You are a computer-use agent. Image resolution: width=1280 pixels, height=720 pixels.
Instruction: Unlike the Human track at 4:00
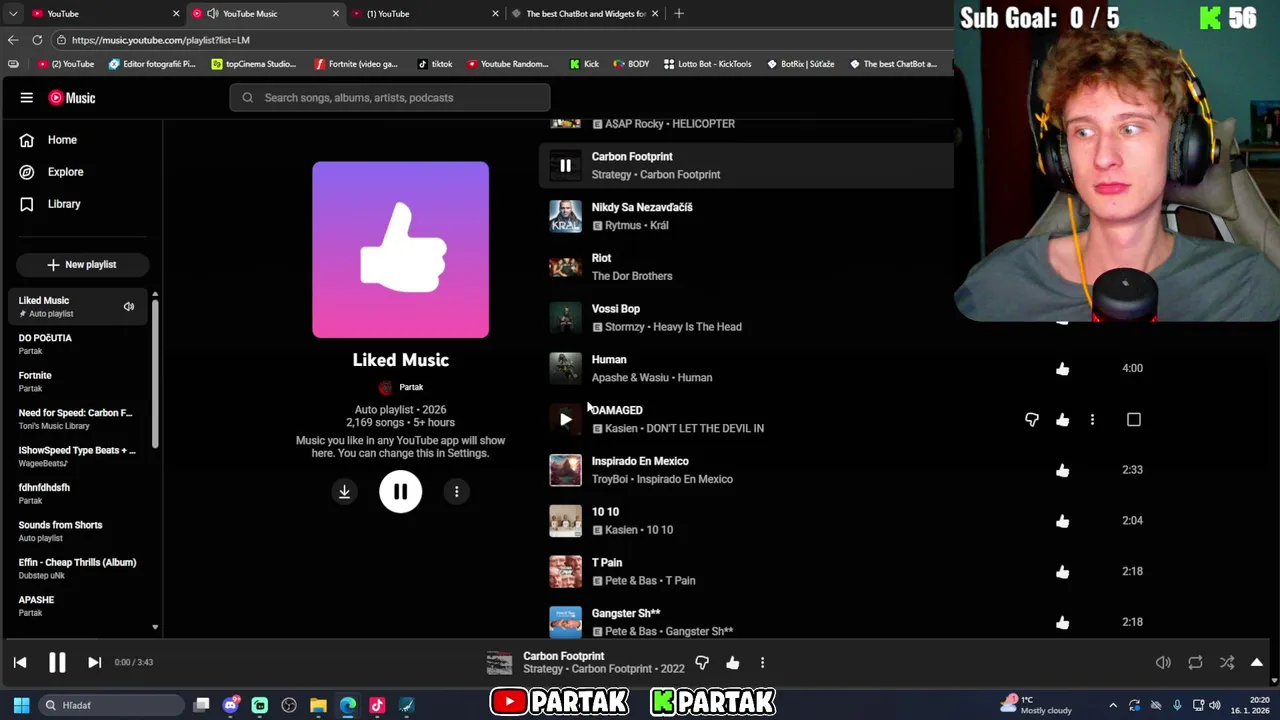[x=1062, y=369]
